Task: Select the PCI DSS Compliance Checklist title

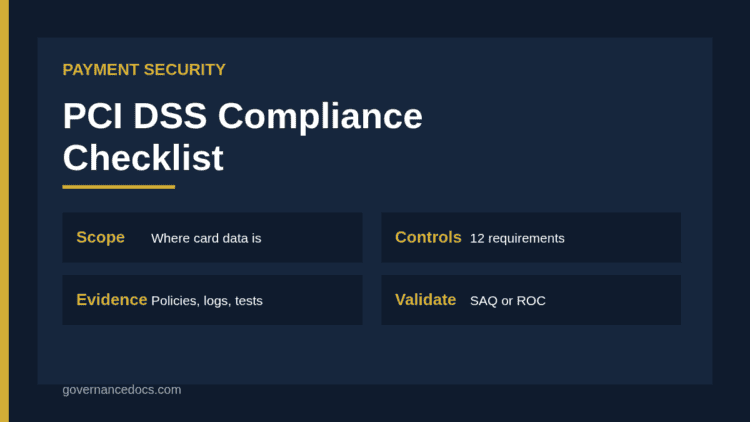Action: (243, 136)
